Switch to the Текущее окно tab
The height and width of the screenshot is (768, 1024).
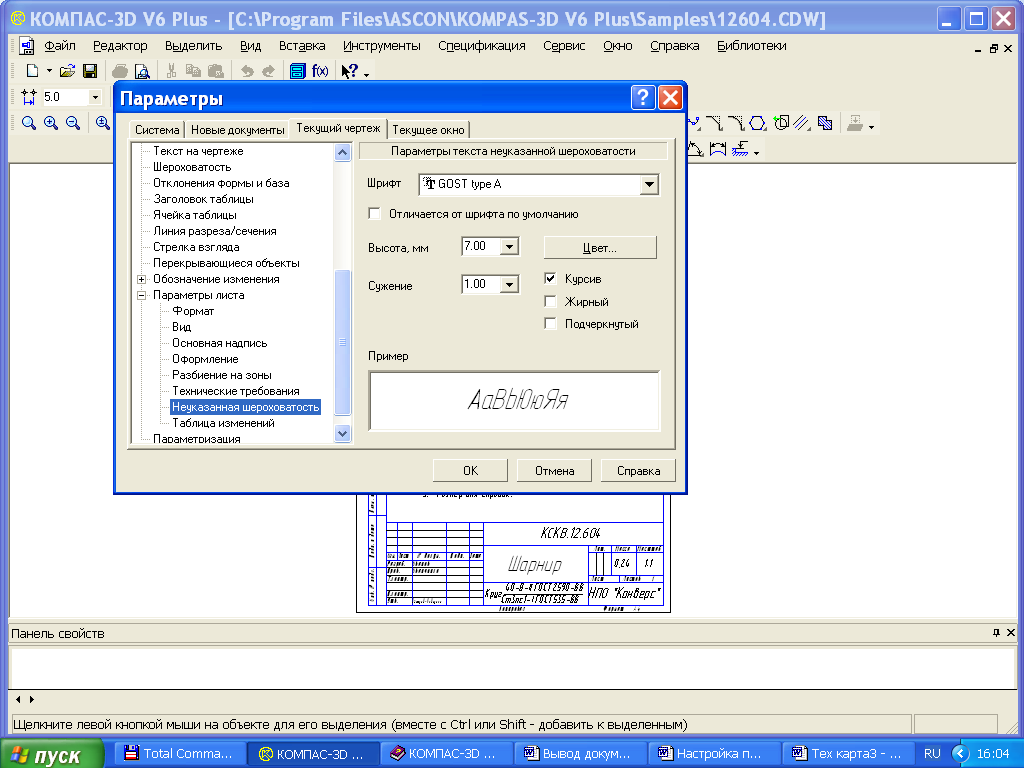(x=428, y=129)
